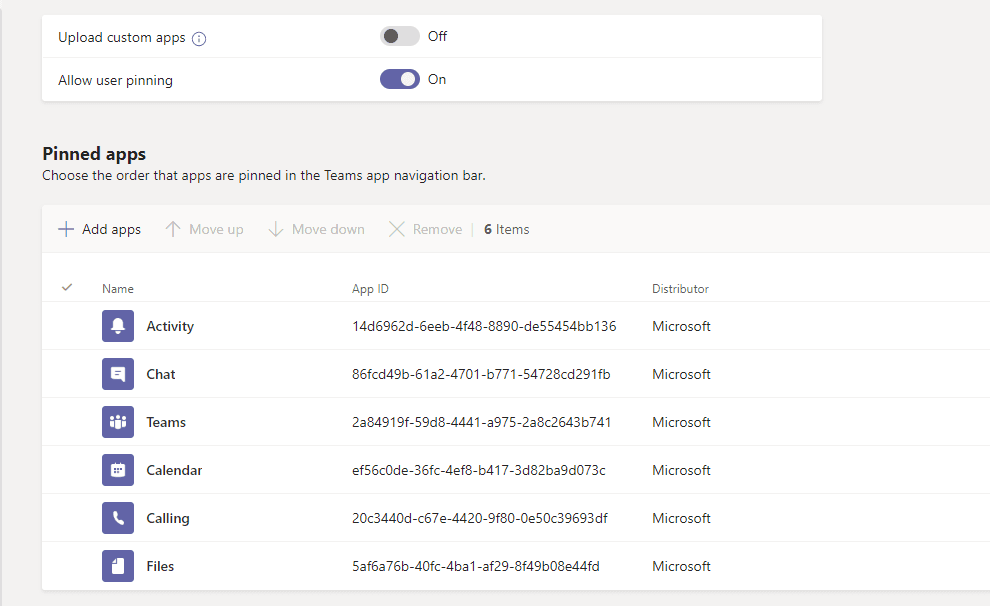Click the Allow user pinning label
The image size is (990, 606).
tap(116, 80)
